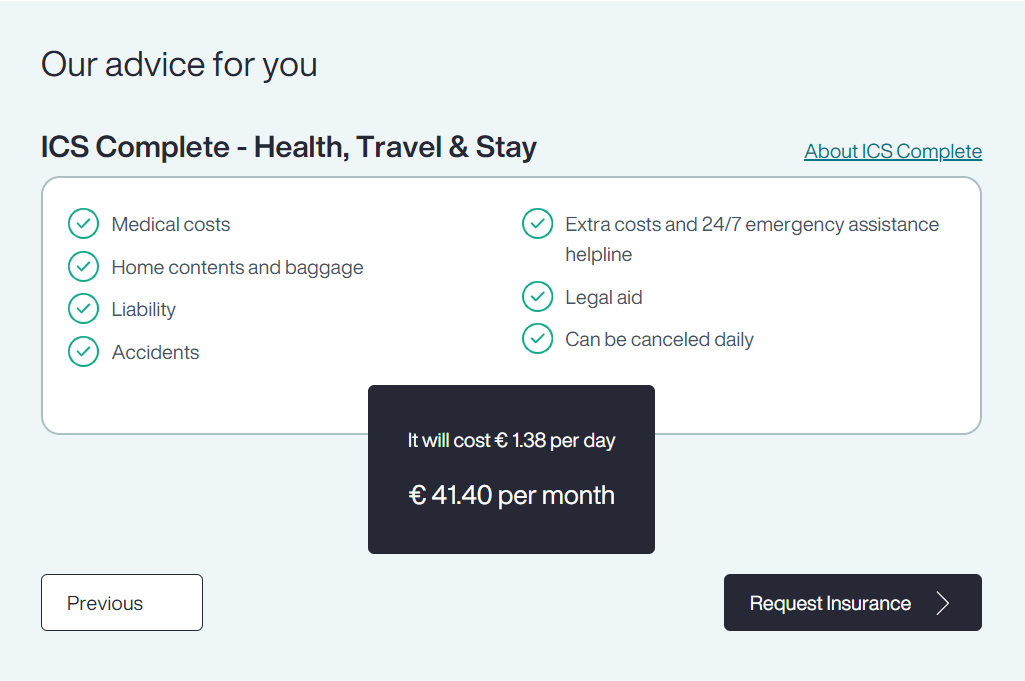Click the Accidents coverage text

155,352
